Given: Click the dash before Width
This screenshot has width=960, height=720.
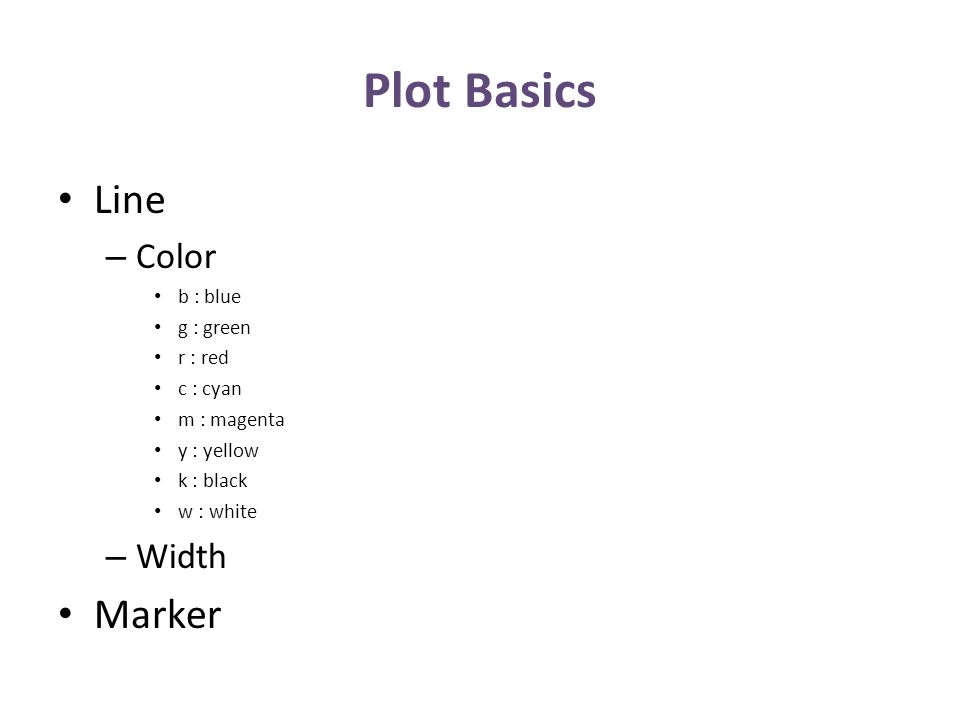Looking at the screenshot, I should click(116, 558).
